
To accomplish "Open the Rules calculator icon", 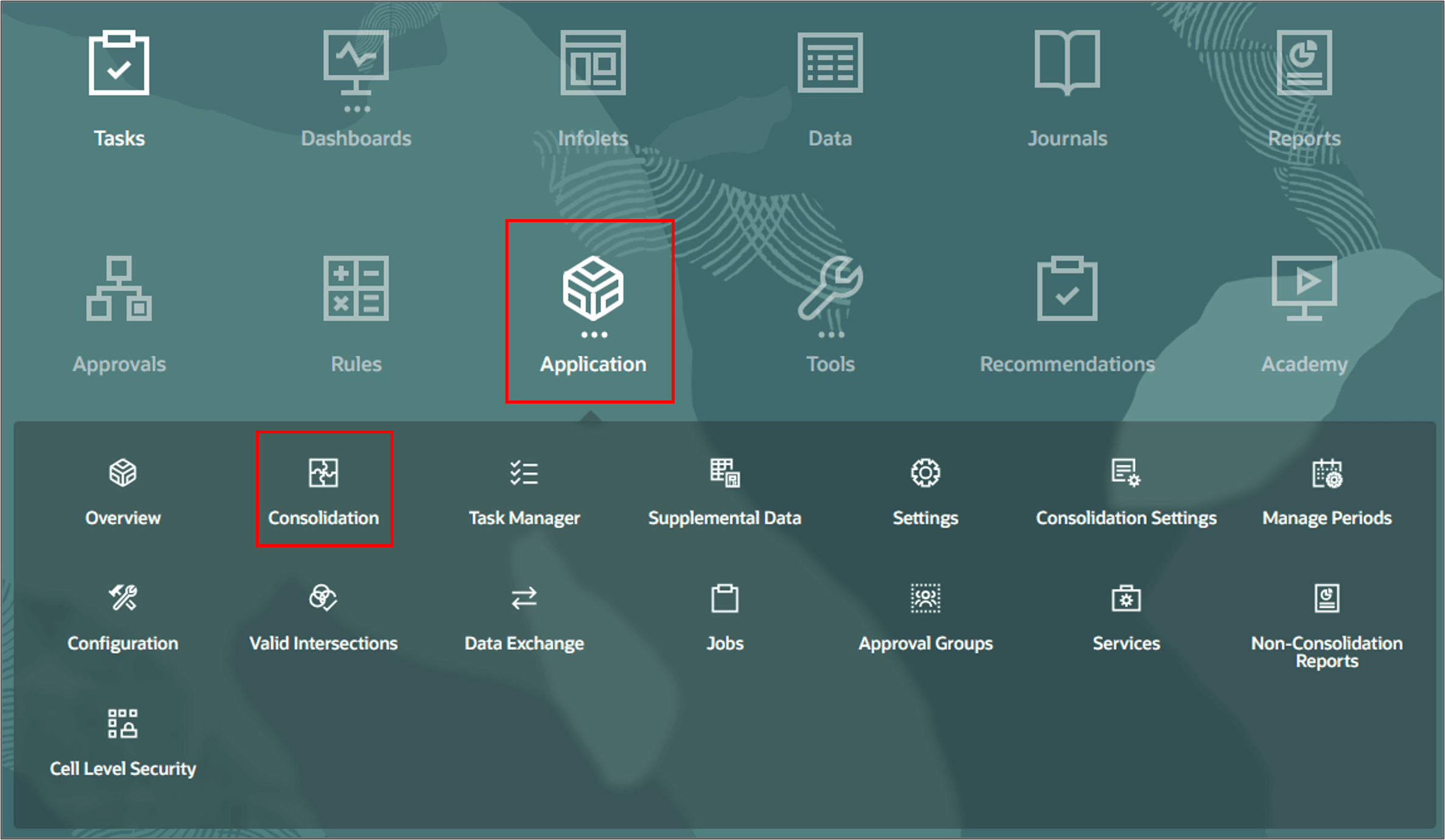I will click(356, 289).
